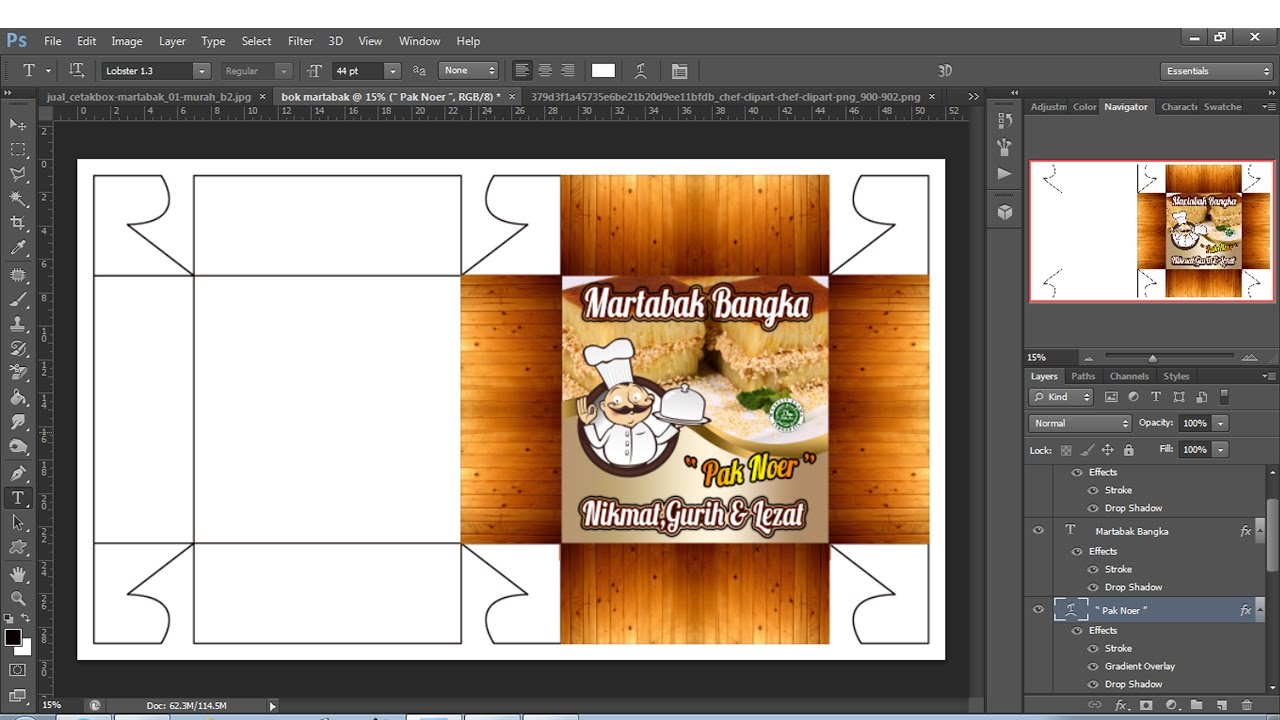The width and height of the screenshot is (1280, 720).
Task: Click the Create Warped Text icon
Action: [641, 71]
